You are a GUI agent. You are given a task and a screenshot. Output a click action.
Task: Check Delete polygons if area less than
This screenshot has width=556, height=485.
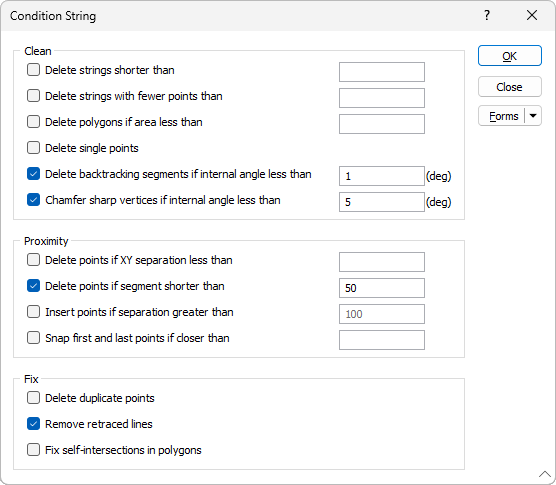[x=33, y=122]
